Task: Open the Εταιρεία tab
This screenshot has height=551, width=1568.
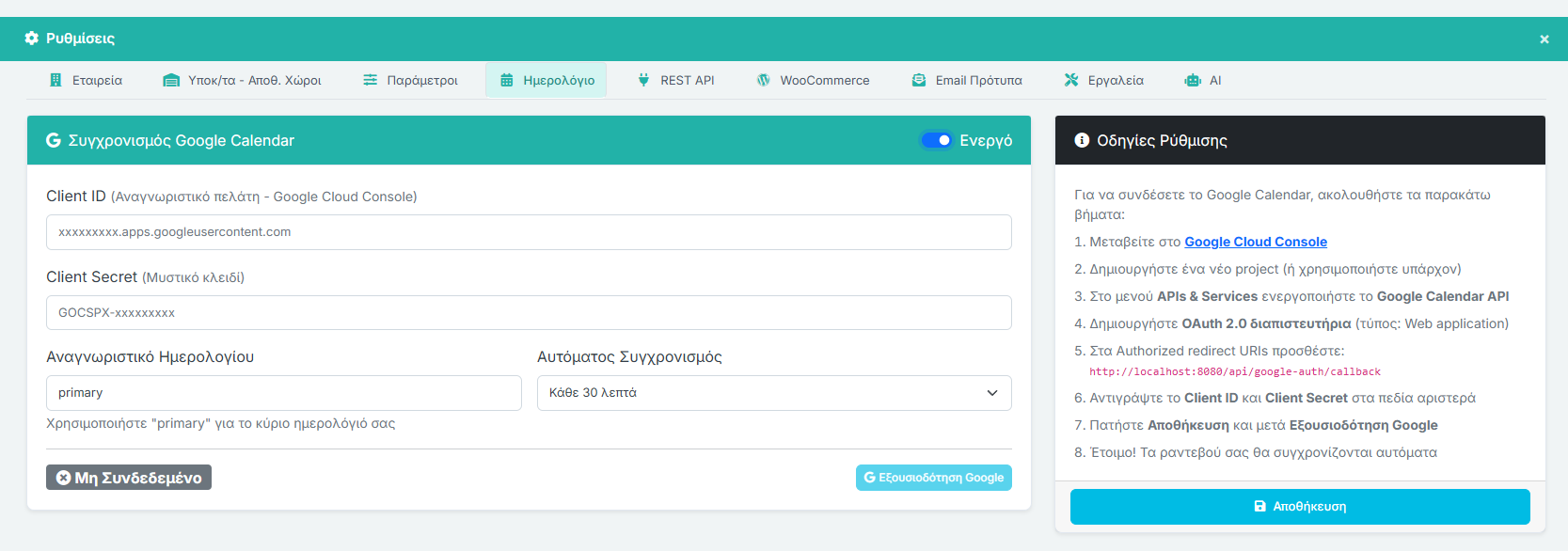Action: pos(86,80)
